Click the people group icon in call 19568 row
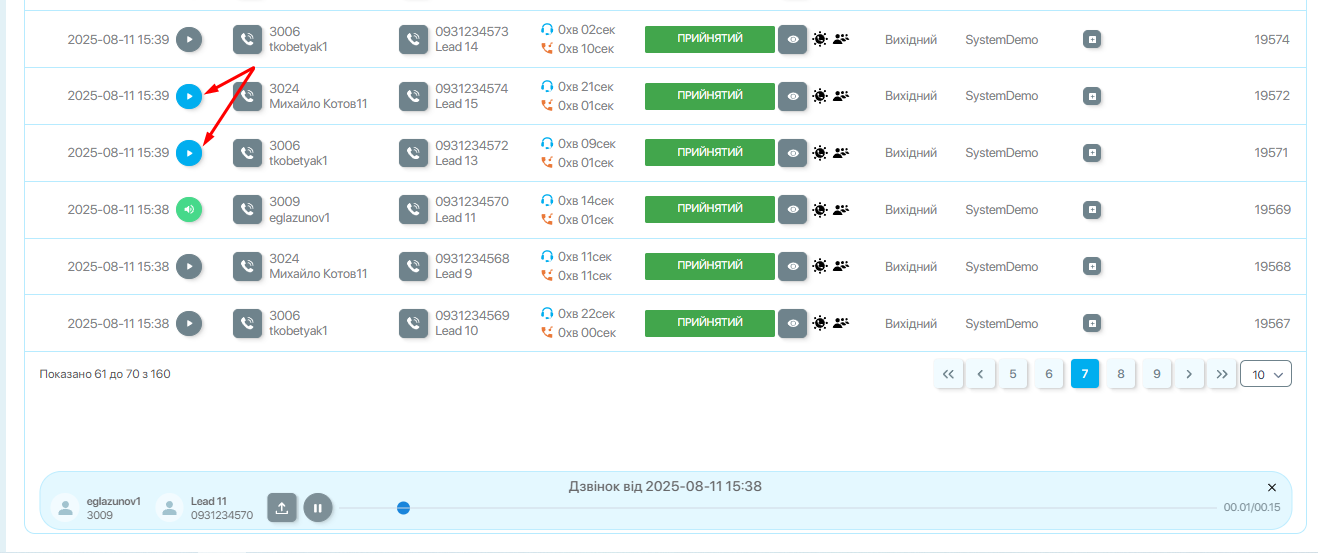 [841, 266]
